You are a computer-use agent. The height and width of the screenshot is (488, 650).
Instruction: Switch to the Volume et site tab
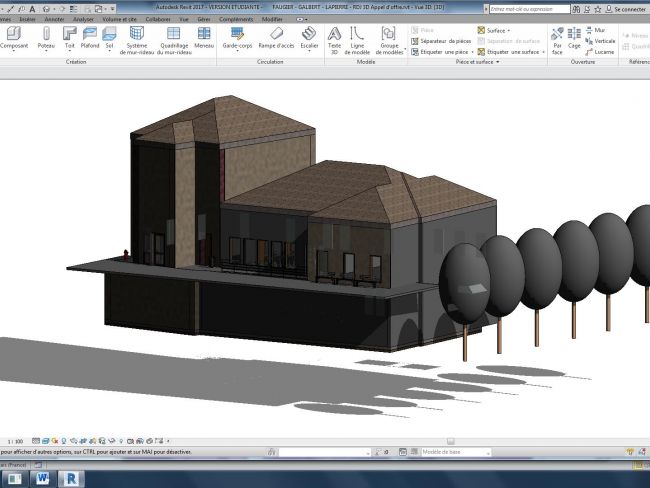(119, 19)
